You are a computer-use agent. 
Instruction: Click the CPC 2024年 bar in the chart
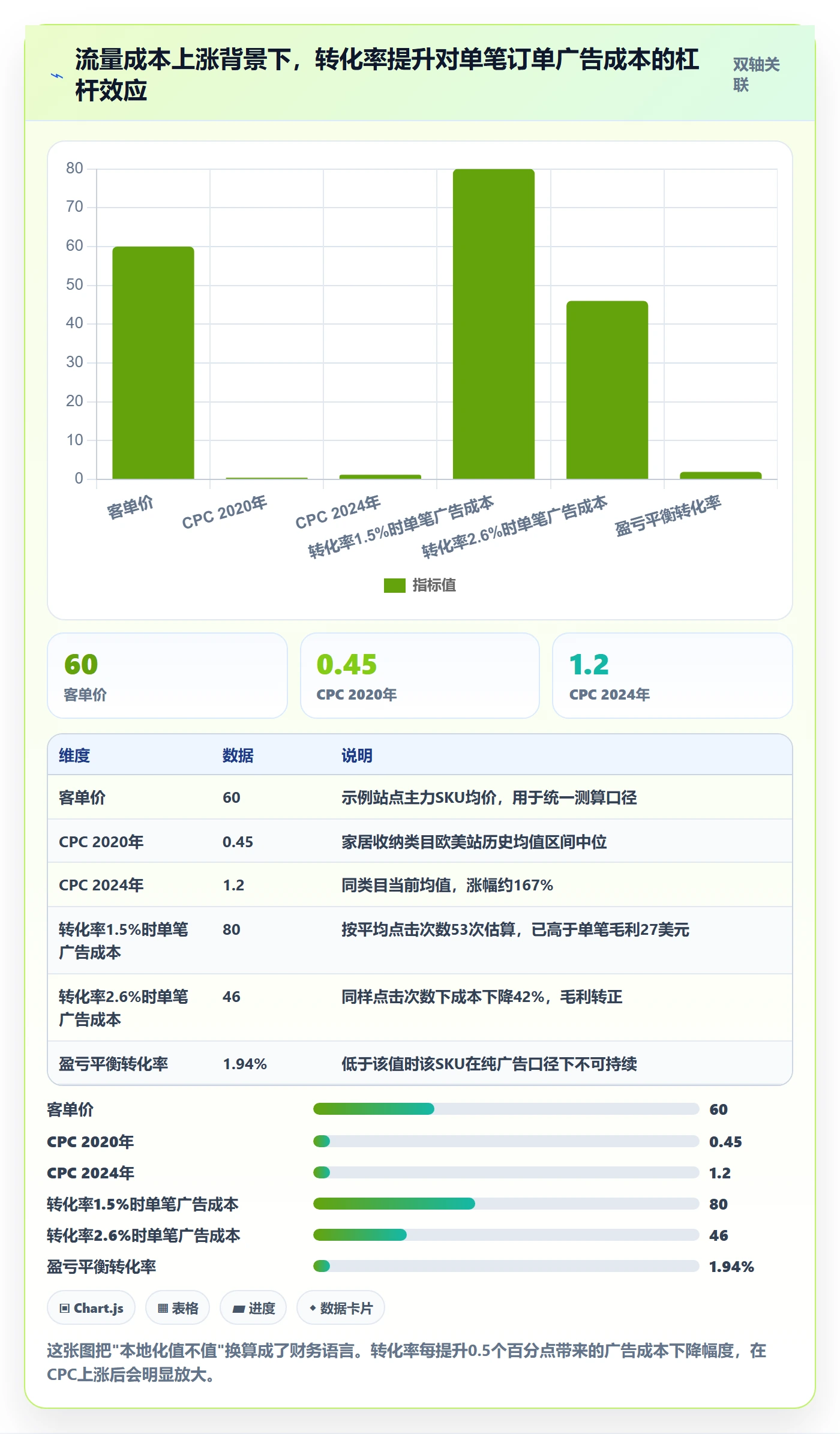[x=380, y=476]
